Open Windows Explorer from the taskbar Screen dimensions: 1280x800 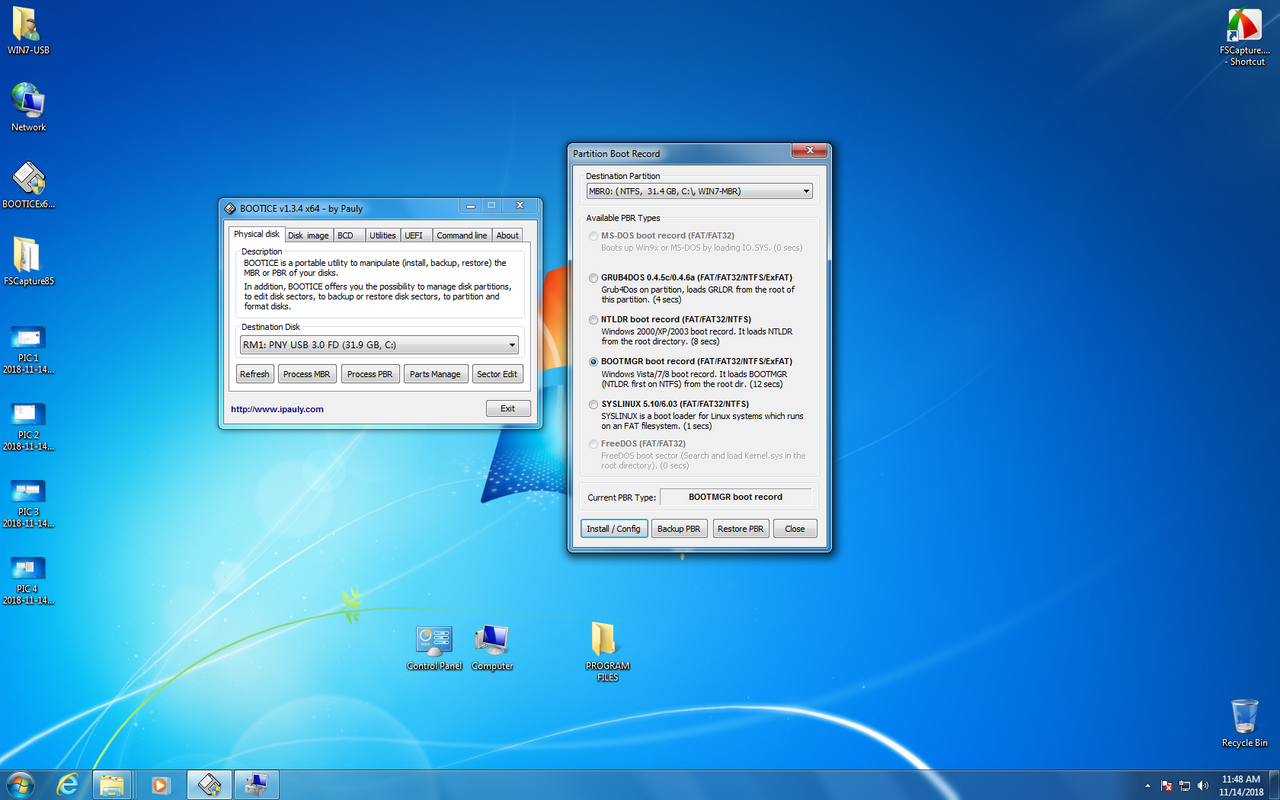click(112, 785)
